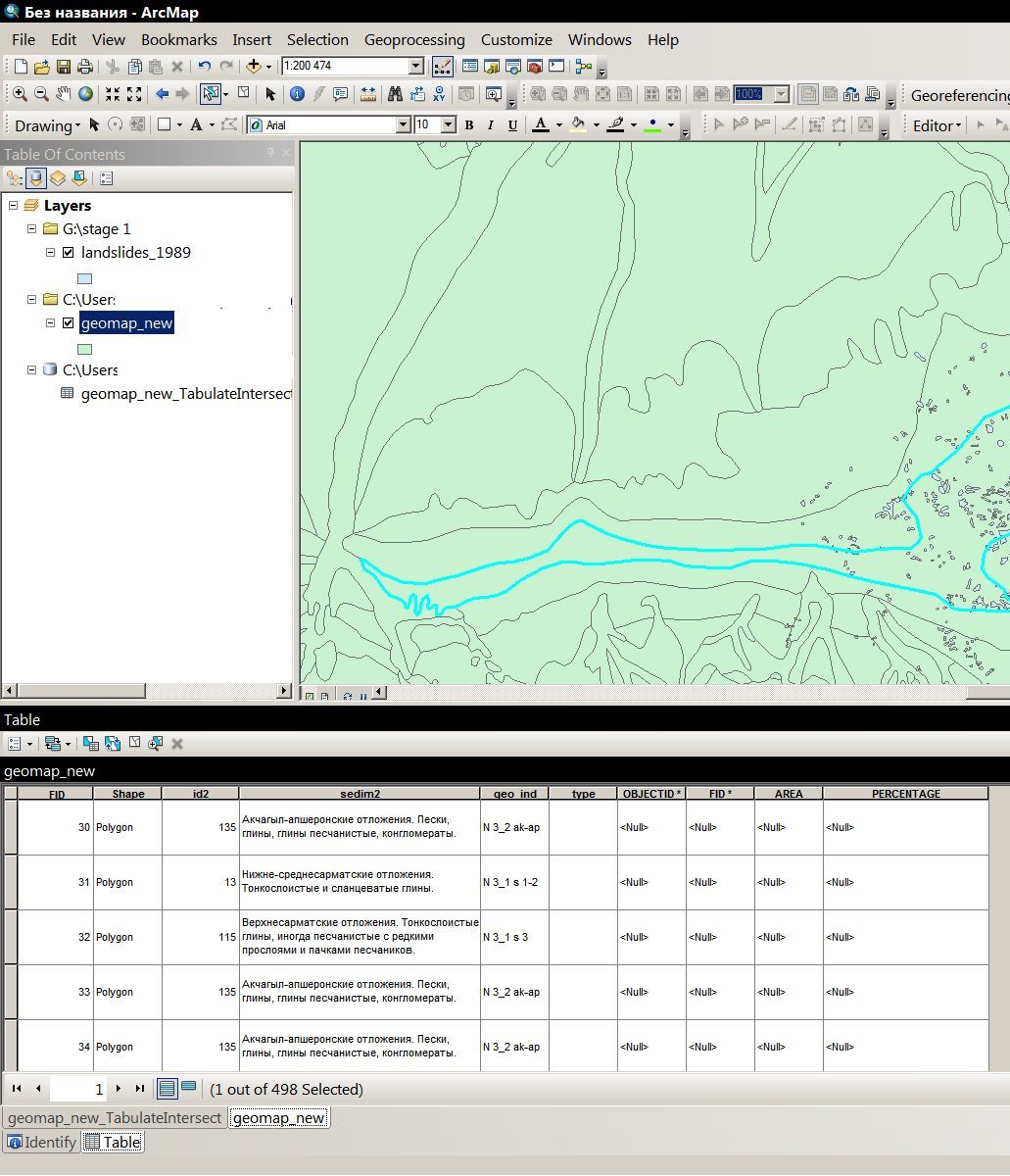Zoom to selected records in table
Image resolution: width=1010 pixels, height=1176 pixels.
click(155, 744)
